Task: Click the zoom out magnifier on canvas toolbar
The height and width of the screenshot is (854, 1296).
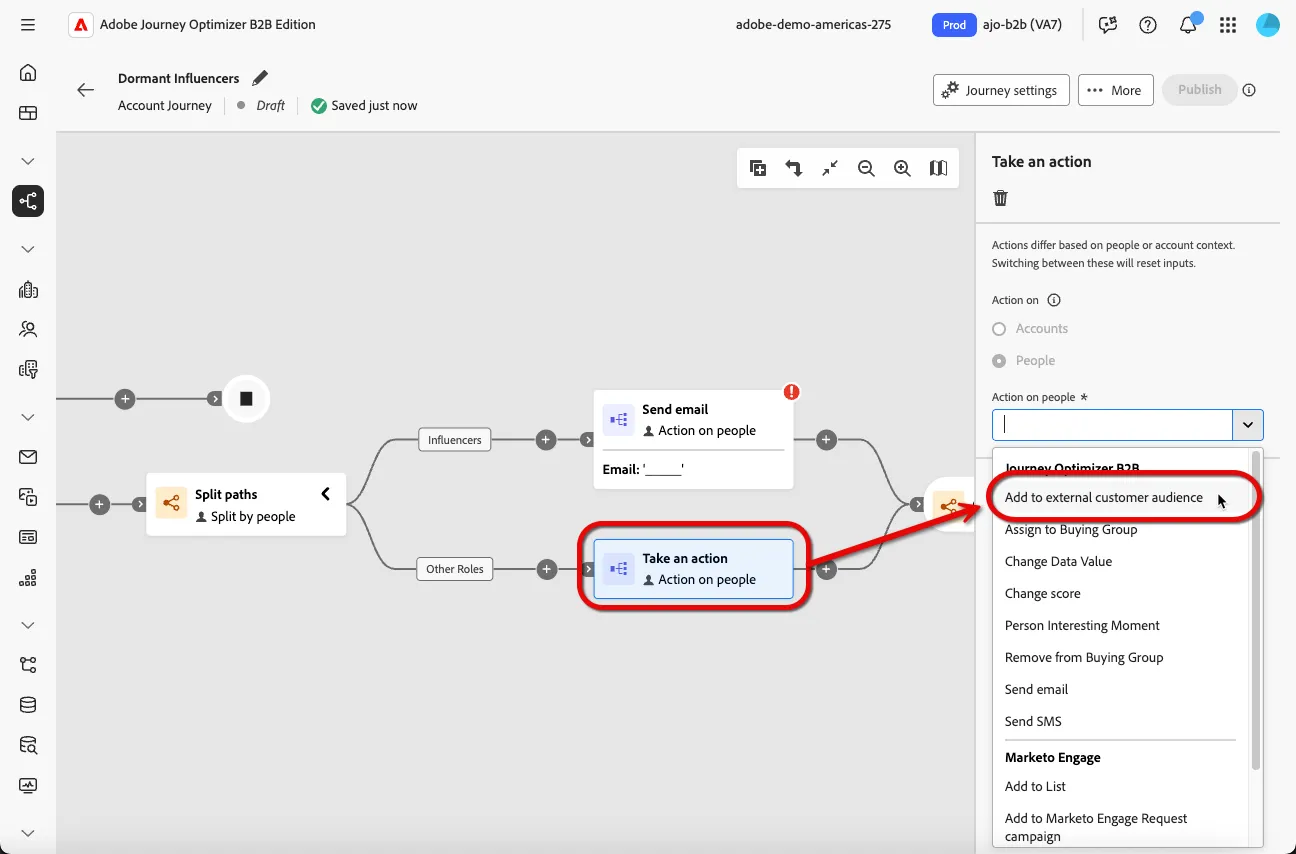Action: [x=866, y=169]
